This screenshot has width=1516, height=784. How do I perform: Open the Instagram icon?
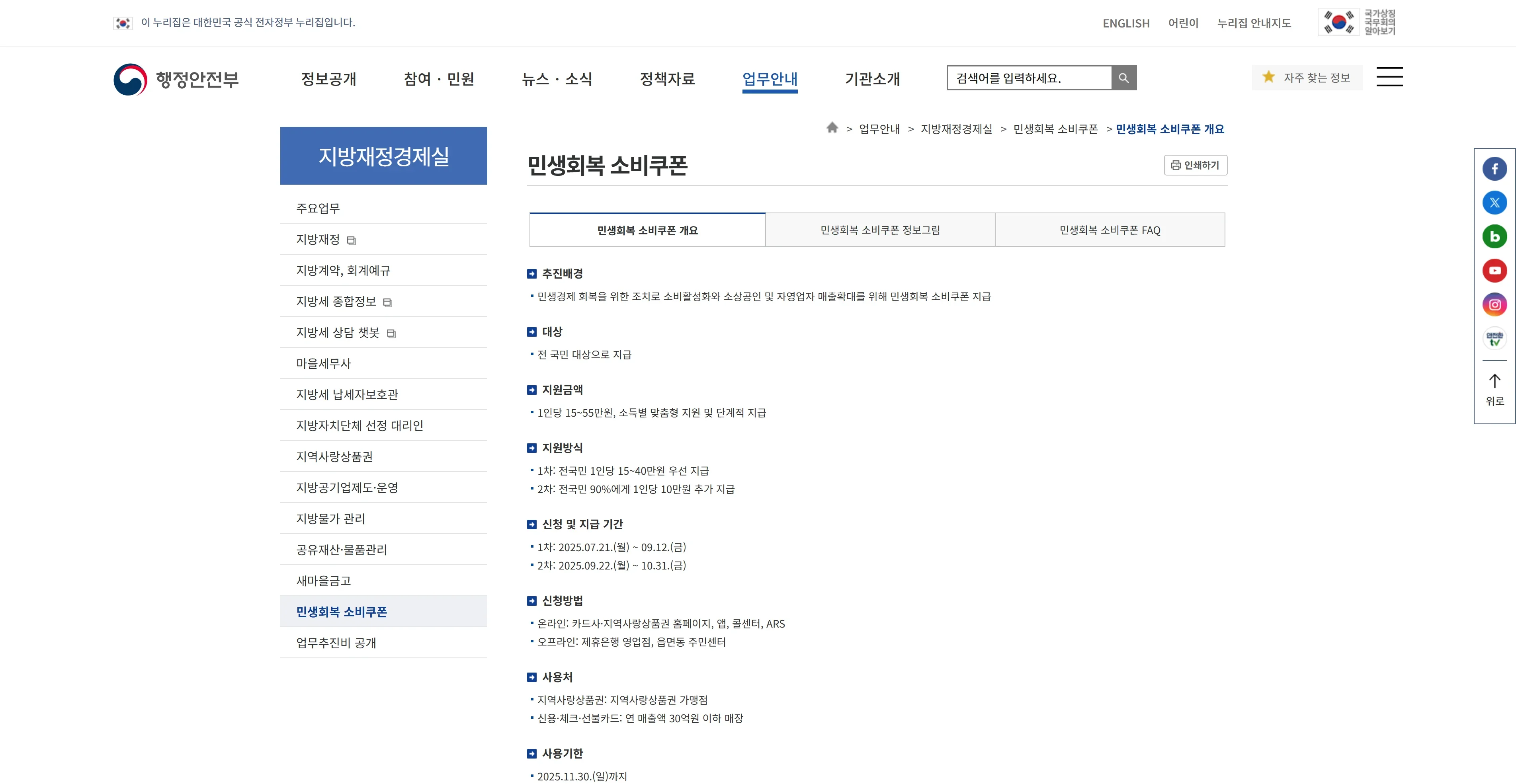coord(1494,305)
